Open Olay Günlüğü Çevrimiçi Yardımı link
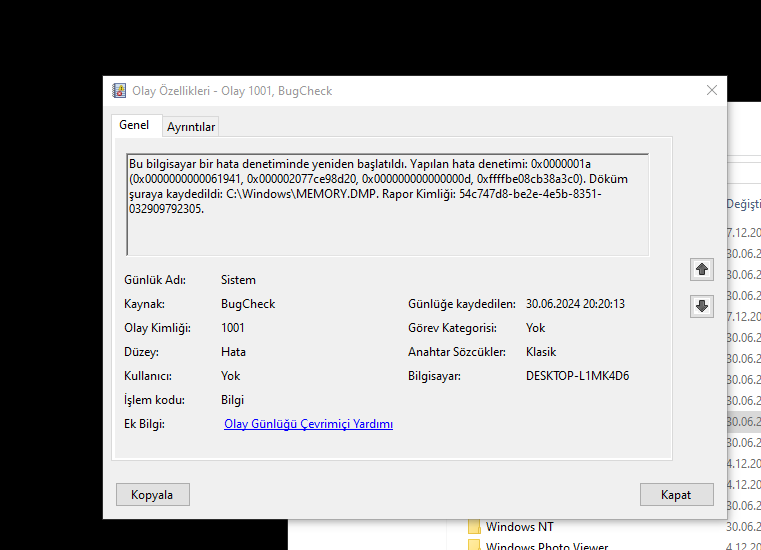Screen dimensions: 761x550 pyautogui.click(x=308, y=424)
